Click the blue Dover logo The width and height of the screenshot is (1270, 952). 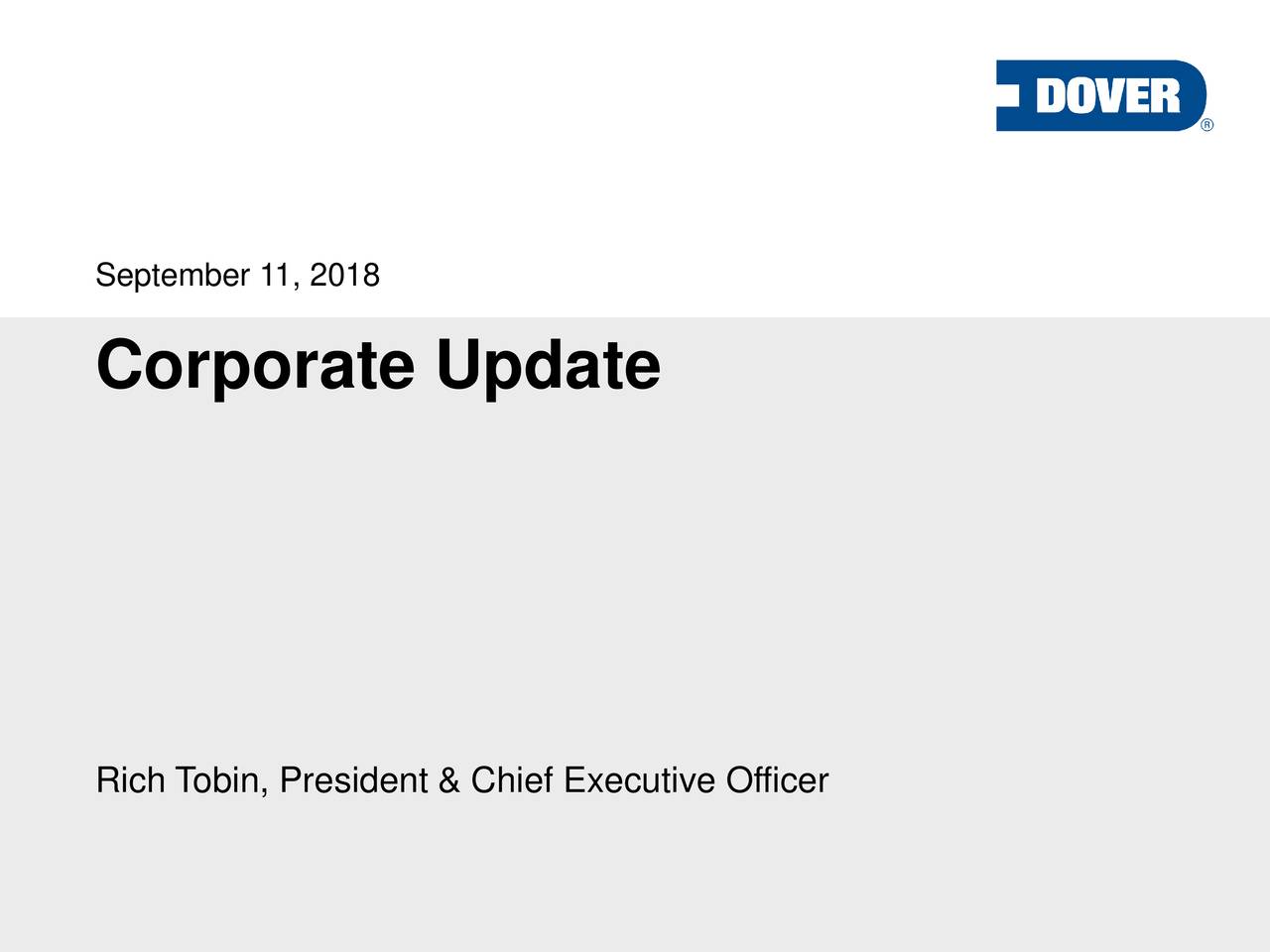(x=1101, y=95)
